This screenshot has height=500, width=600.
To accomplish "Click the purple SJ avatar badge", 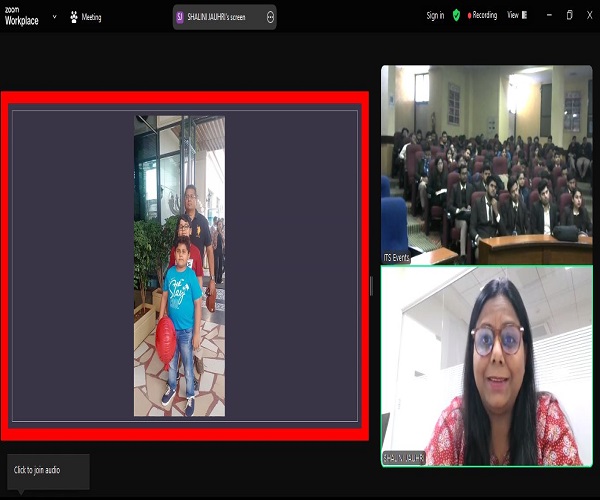I will pyautogui.click(x=180, y=17).
